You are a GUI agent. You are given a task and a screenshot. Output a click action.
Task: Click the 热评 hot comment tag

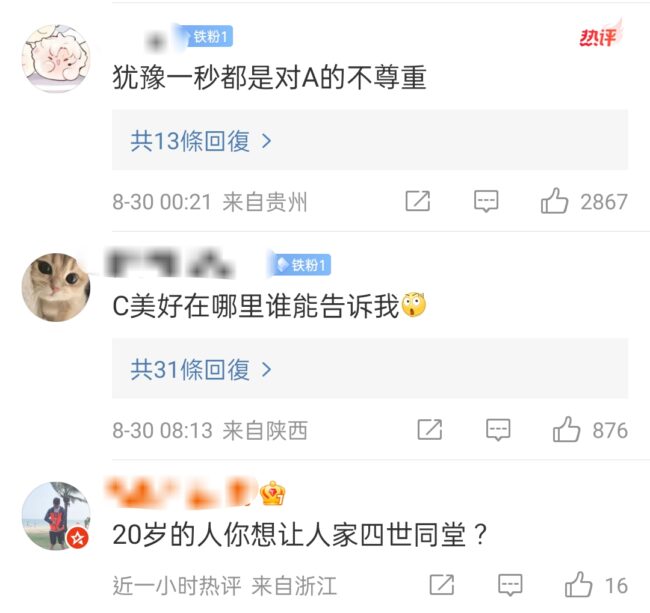pos(599,34)
